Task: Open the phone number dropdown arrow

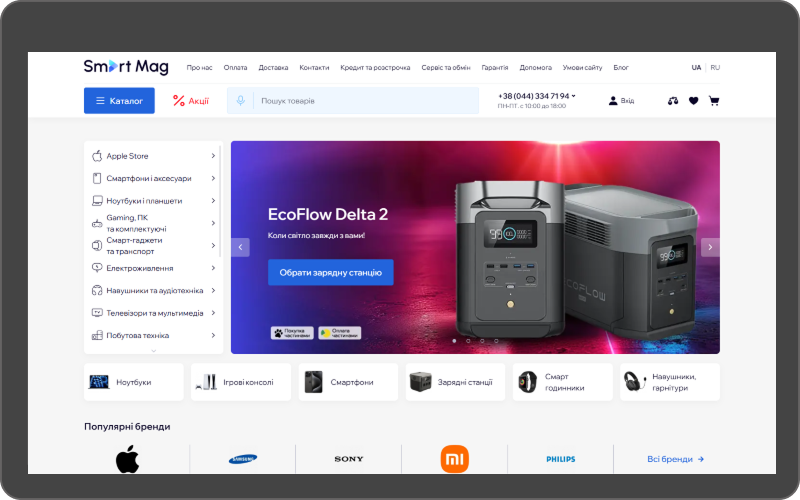Action: coord(573,96)
